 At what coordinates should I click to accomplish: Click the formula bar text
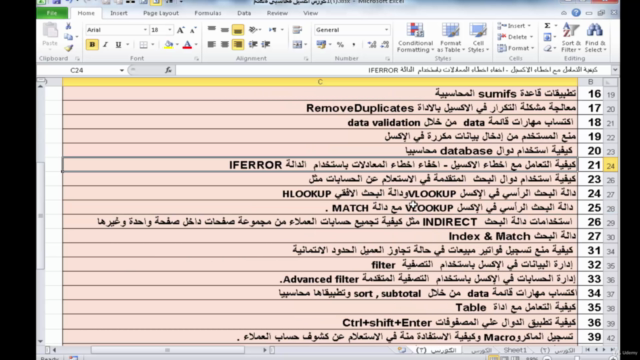coord(483,70)
